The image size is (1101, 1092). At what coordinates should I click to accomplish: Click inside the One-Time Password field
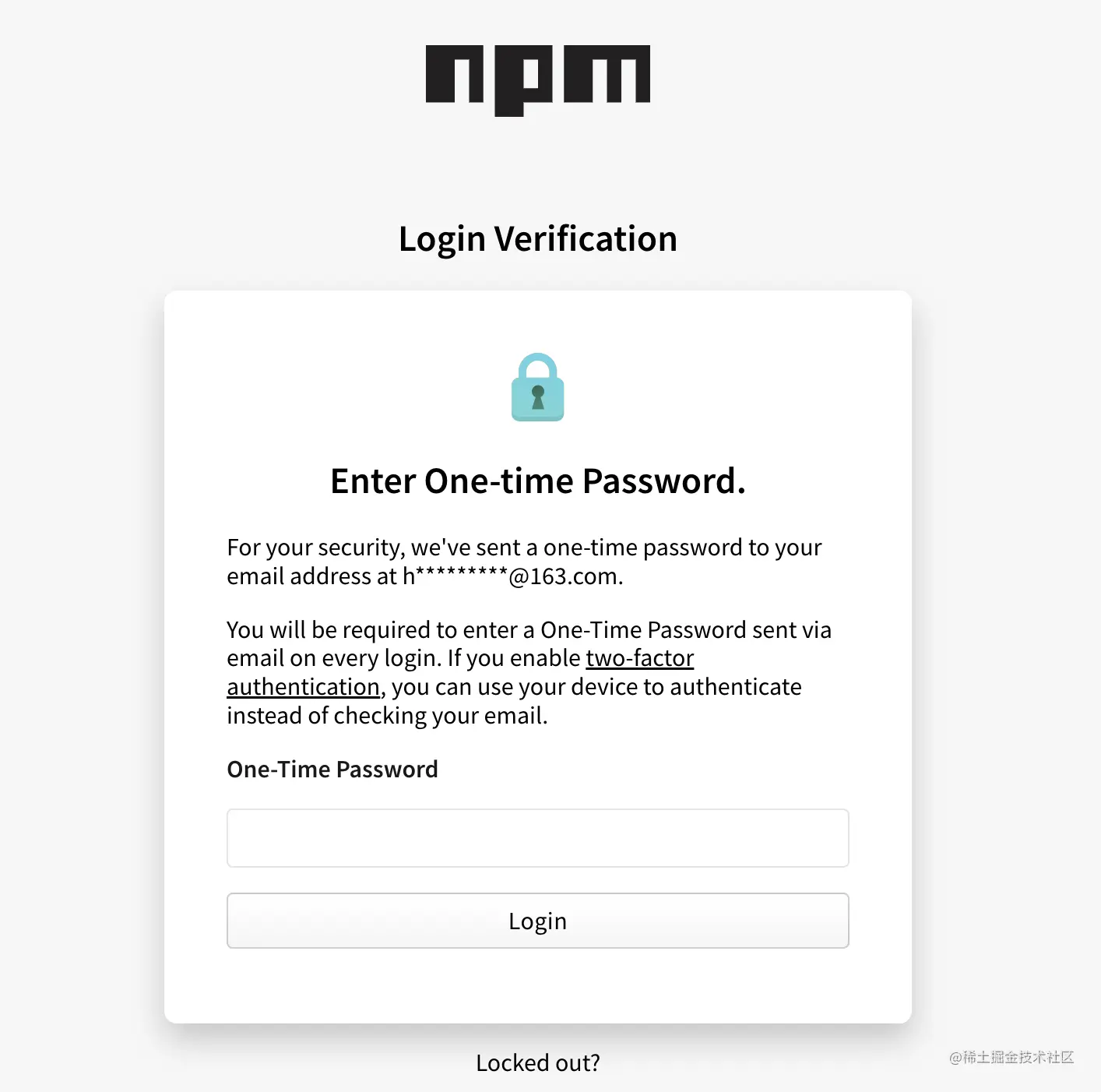[537, 838]
